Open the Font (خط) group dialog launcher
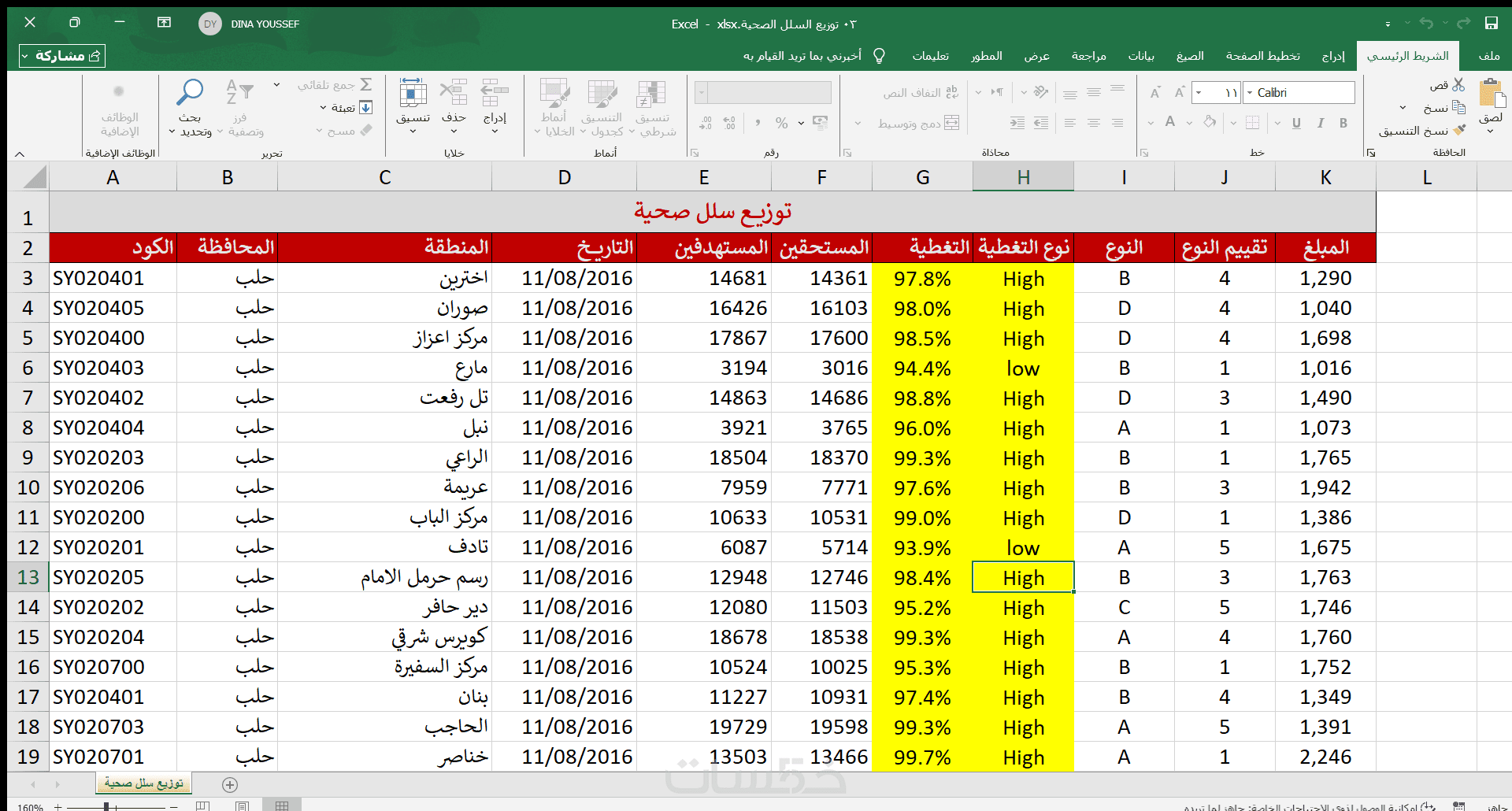The height and width of the screenshot is (811, 1512). [1144, 153]
